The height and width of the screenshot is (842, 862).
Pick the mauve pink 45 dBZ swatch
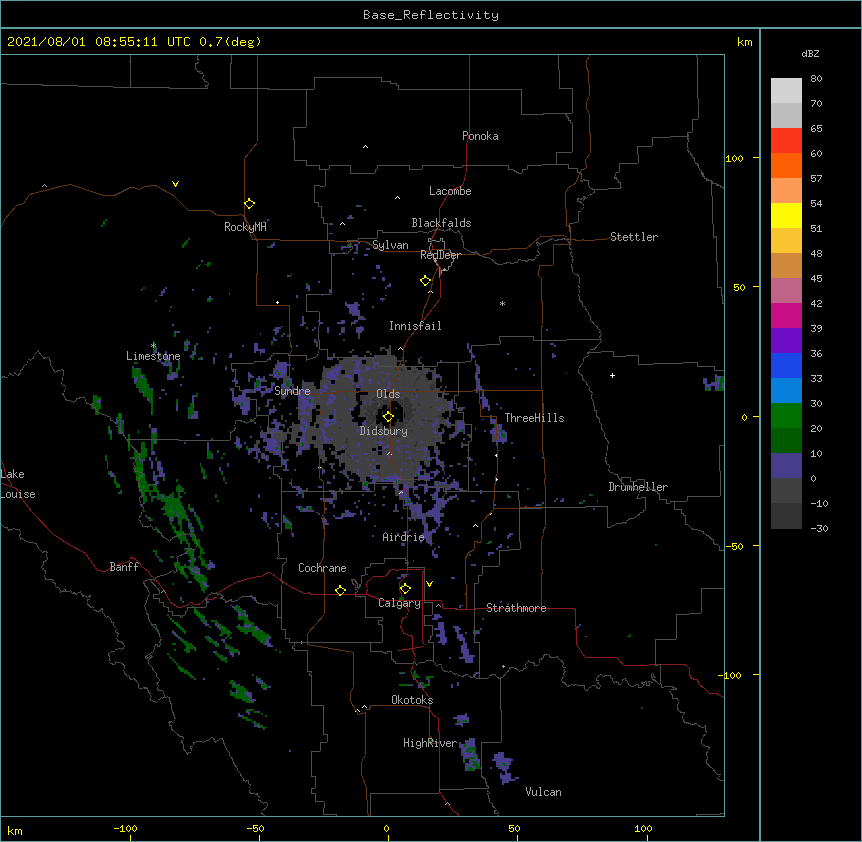786,291
